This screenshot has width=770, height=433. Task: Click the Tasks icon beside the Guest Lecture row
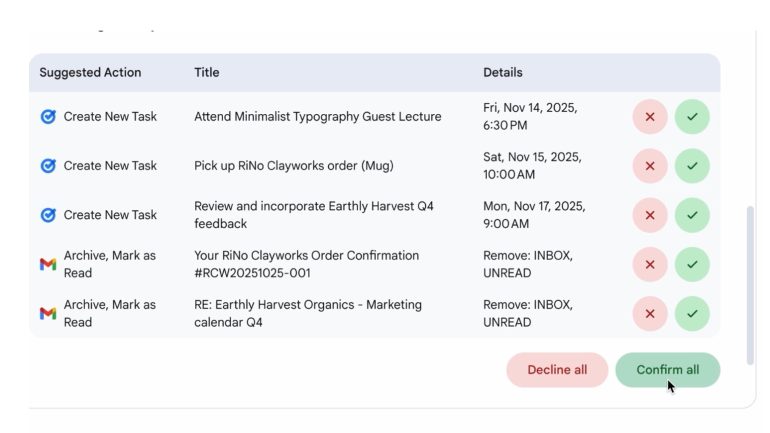tap(48, 117)
